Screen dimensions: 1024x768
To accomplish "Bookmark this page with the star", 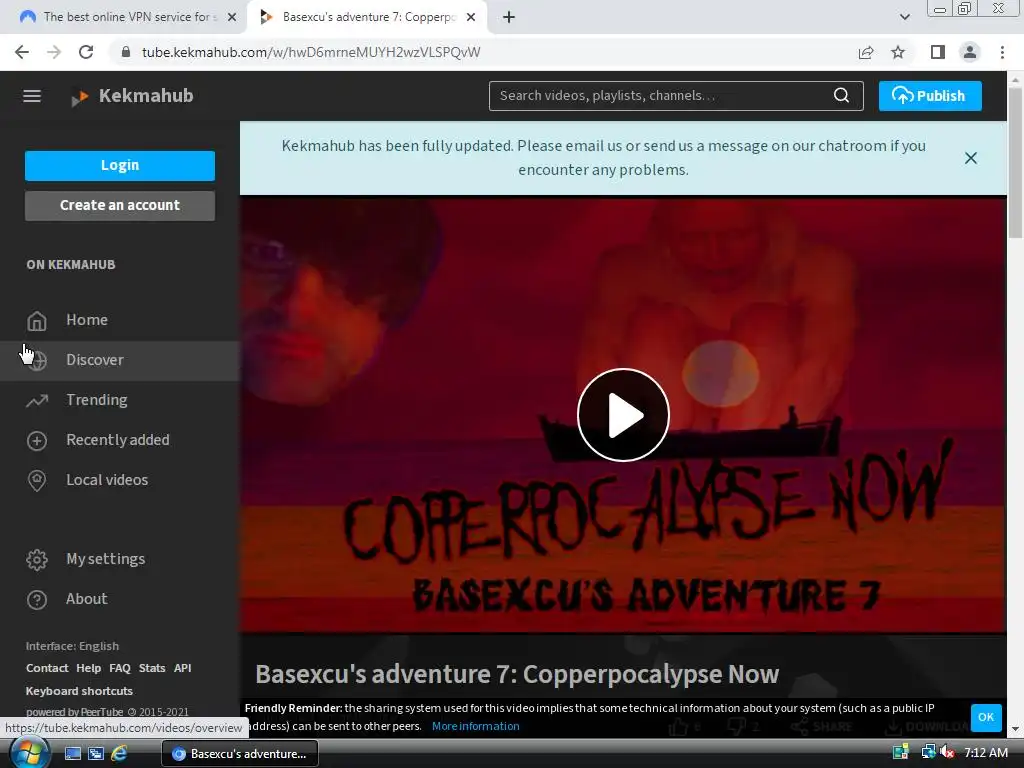I will point(898,52).
